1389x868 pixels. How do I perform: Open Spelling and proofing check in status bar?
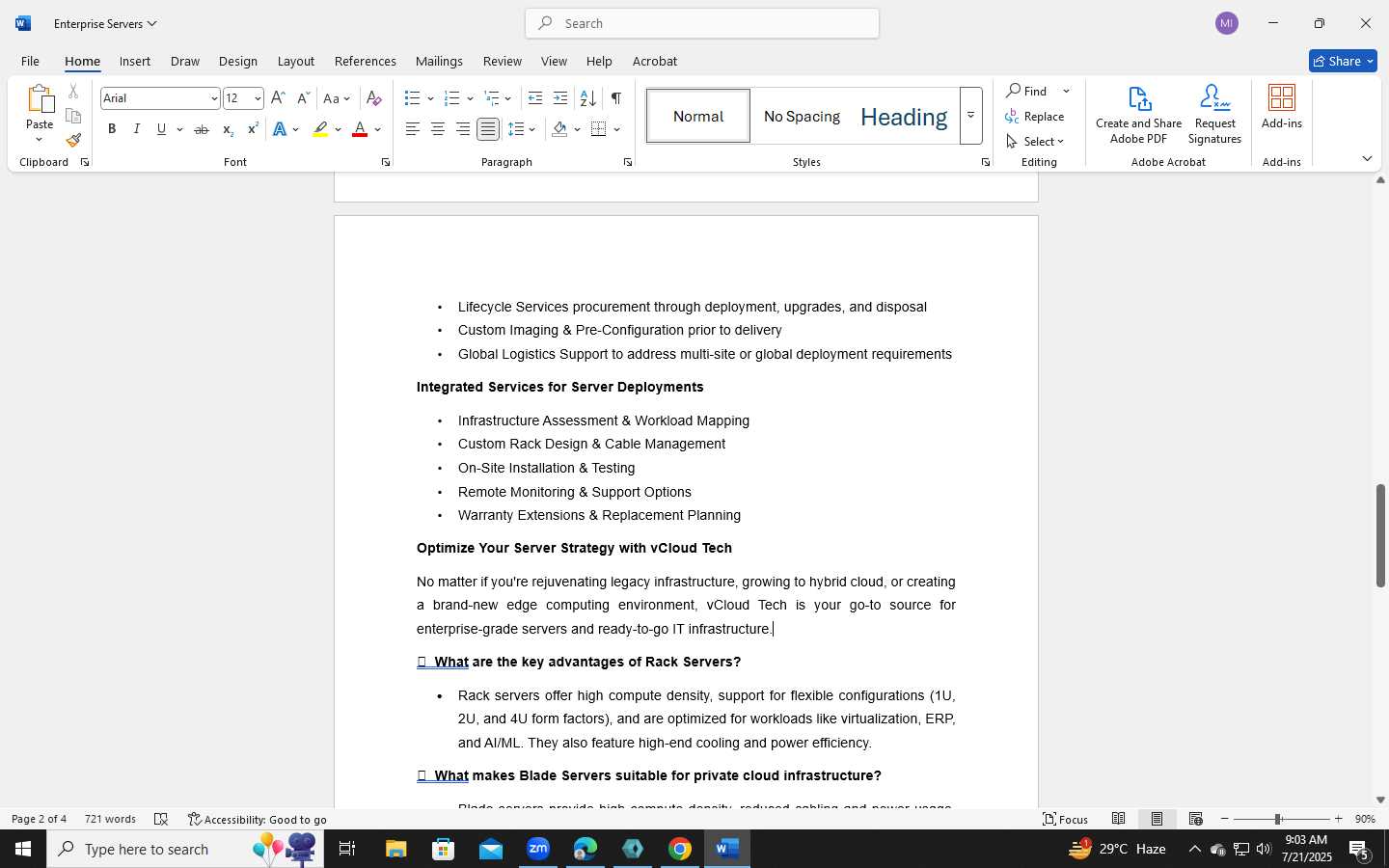pyautogui.click(x=161, y=820)
